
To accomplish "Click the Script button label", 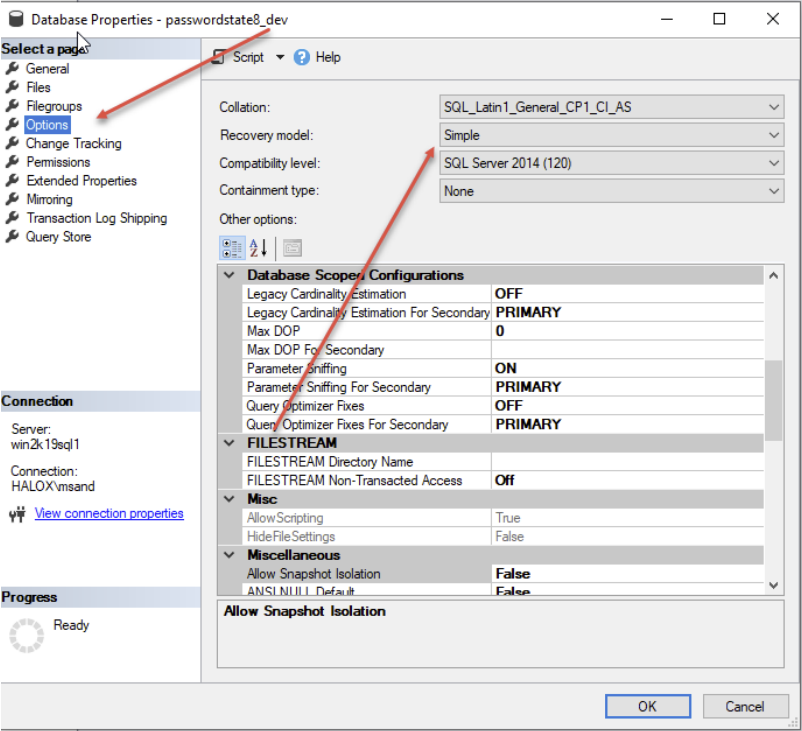I will click(x=248, y=57).
